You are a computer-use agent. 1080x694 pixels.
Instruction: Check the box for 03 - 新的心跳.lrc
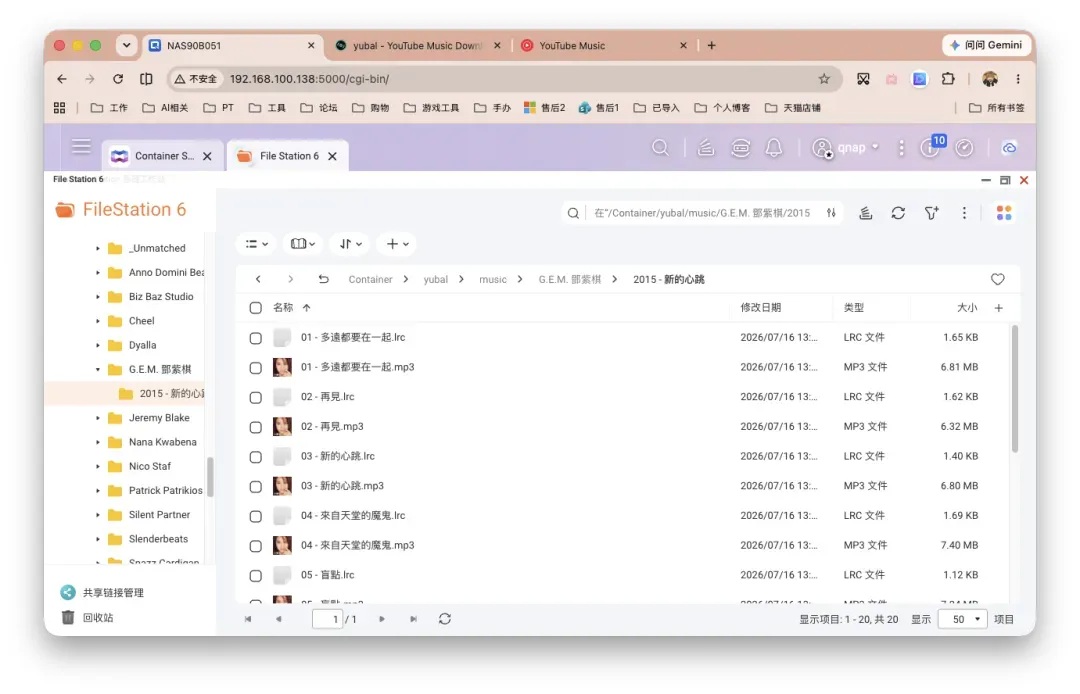tap(256, 456)
